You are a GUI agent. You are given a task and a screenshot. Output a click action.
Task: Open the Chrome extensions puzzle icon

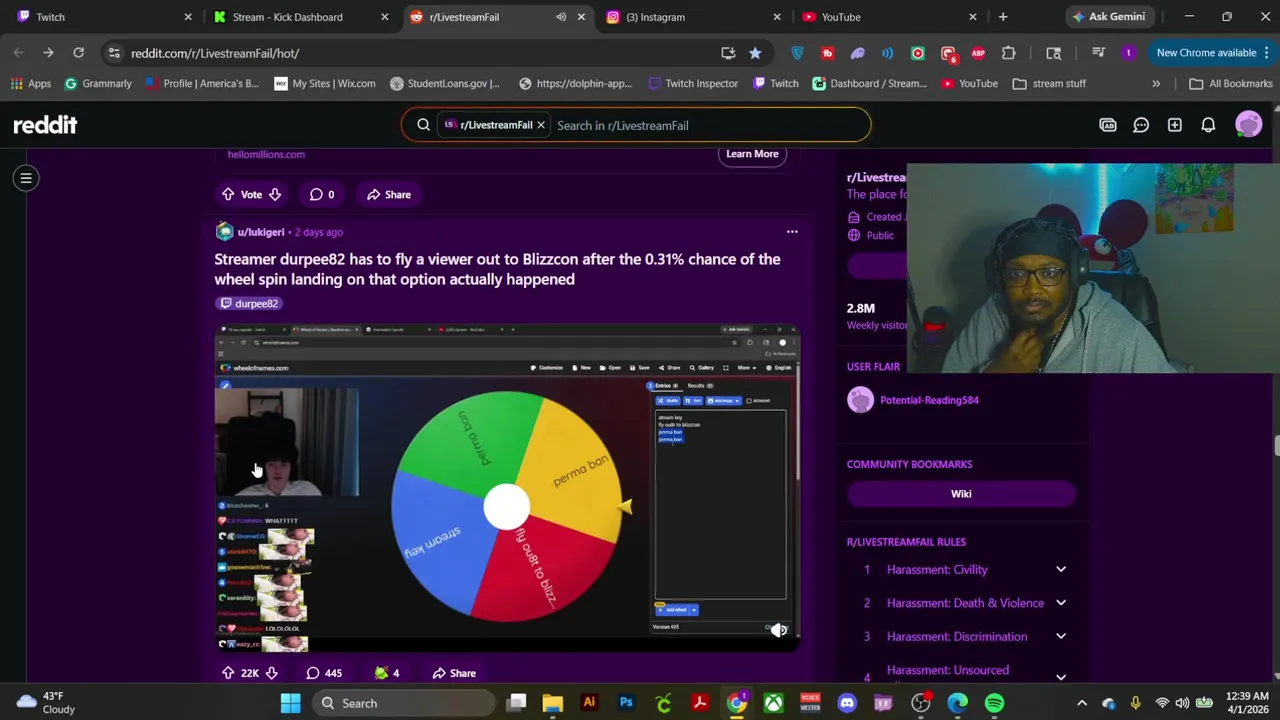[x=1008, y=53]
